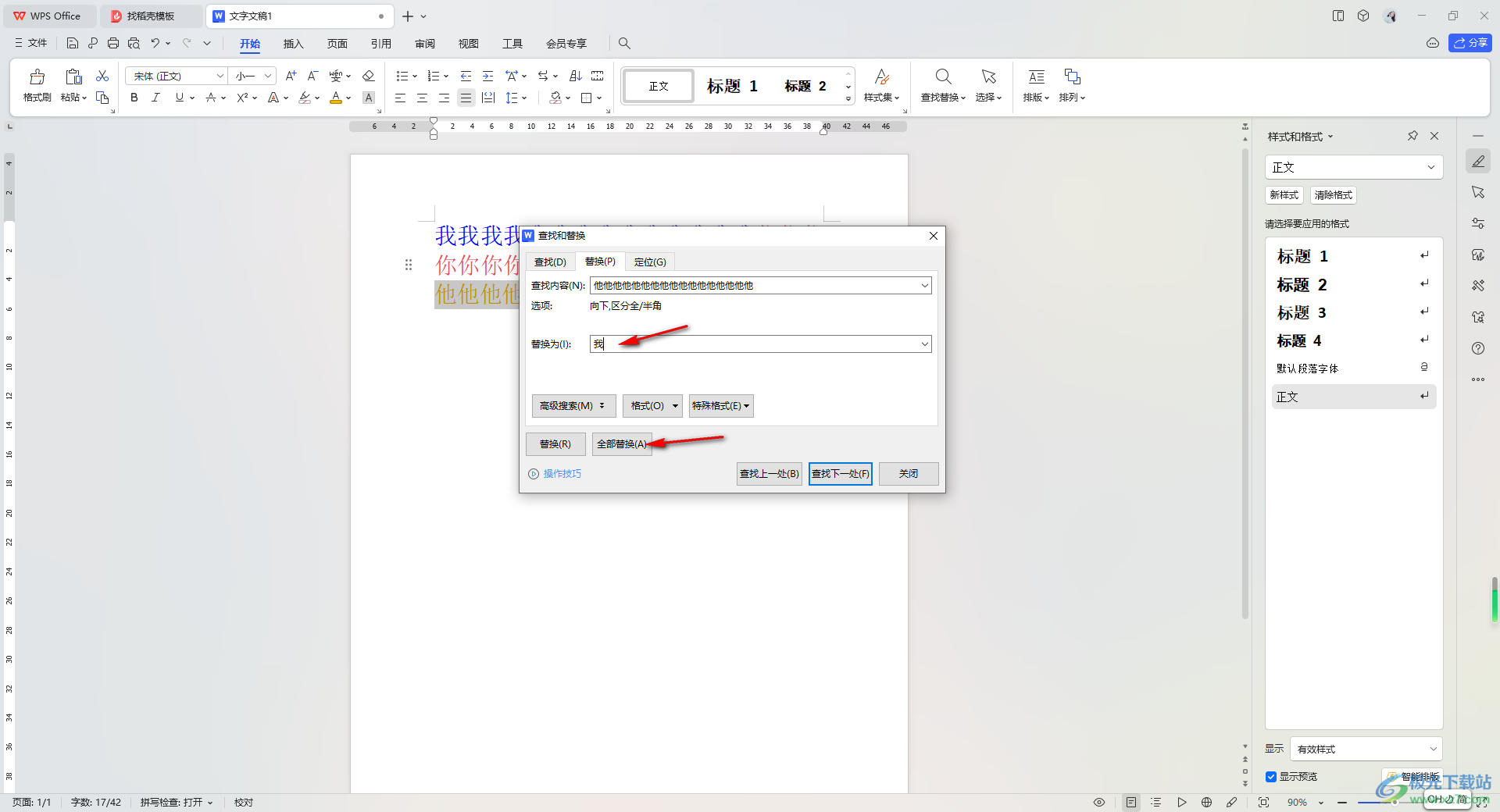The image size is (1500, 812).
Task: Increase paragraph indent
Action: (487, 76)
